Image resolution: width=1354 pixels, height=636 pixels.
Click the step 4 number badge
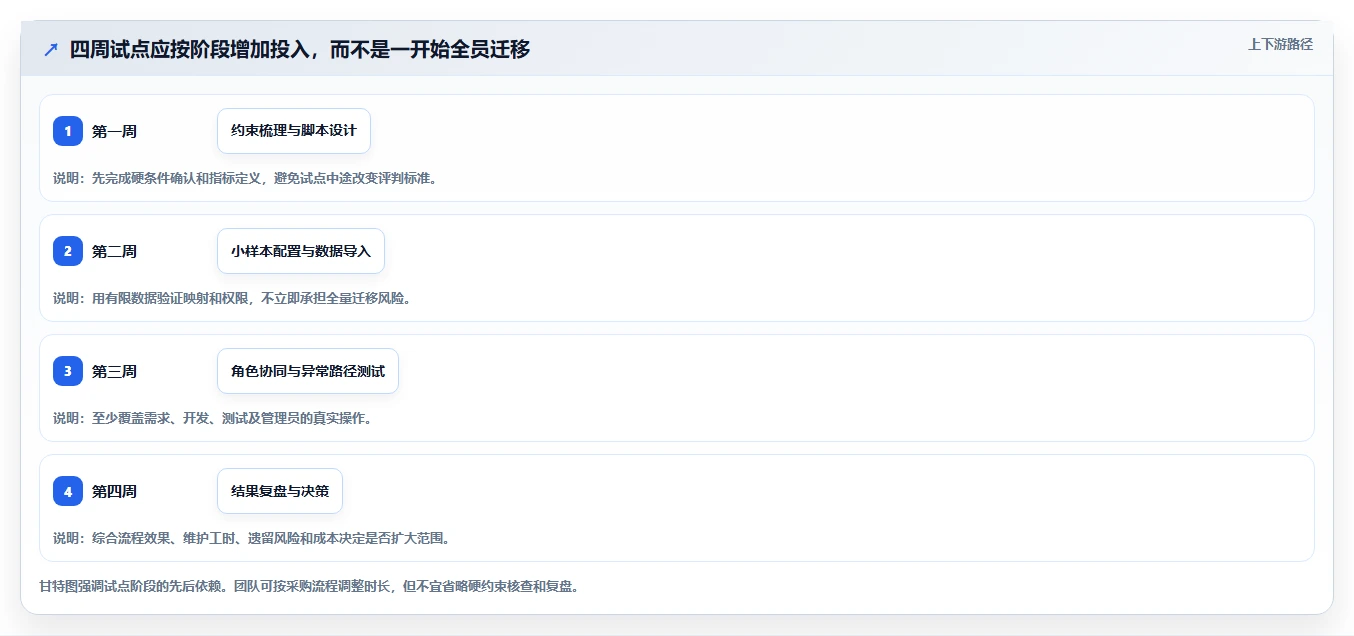(x=68, y=491)
